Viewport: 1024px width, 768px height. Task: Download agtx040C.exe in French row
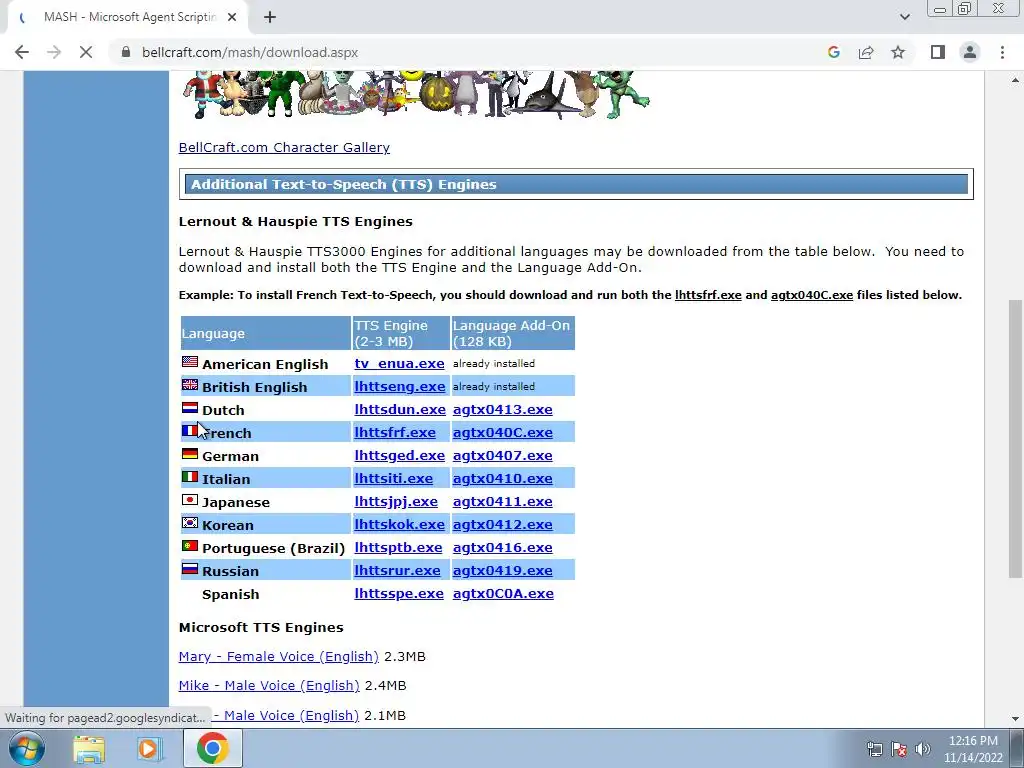point(502,432)
